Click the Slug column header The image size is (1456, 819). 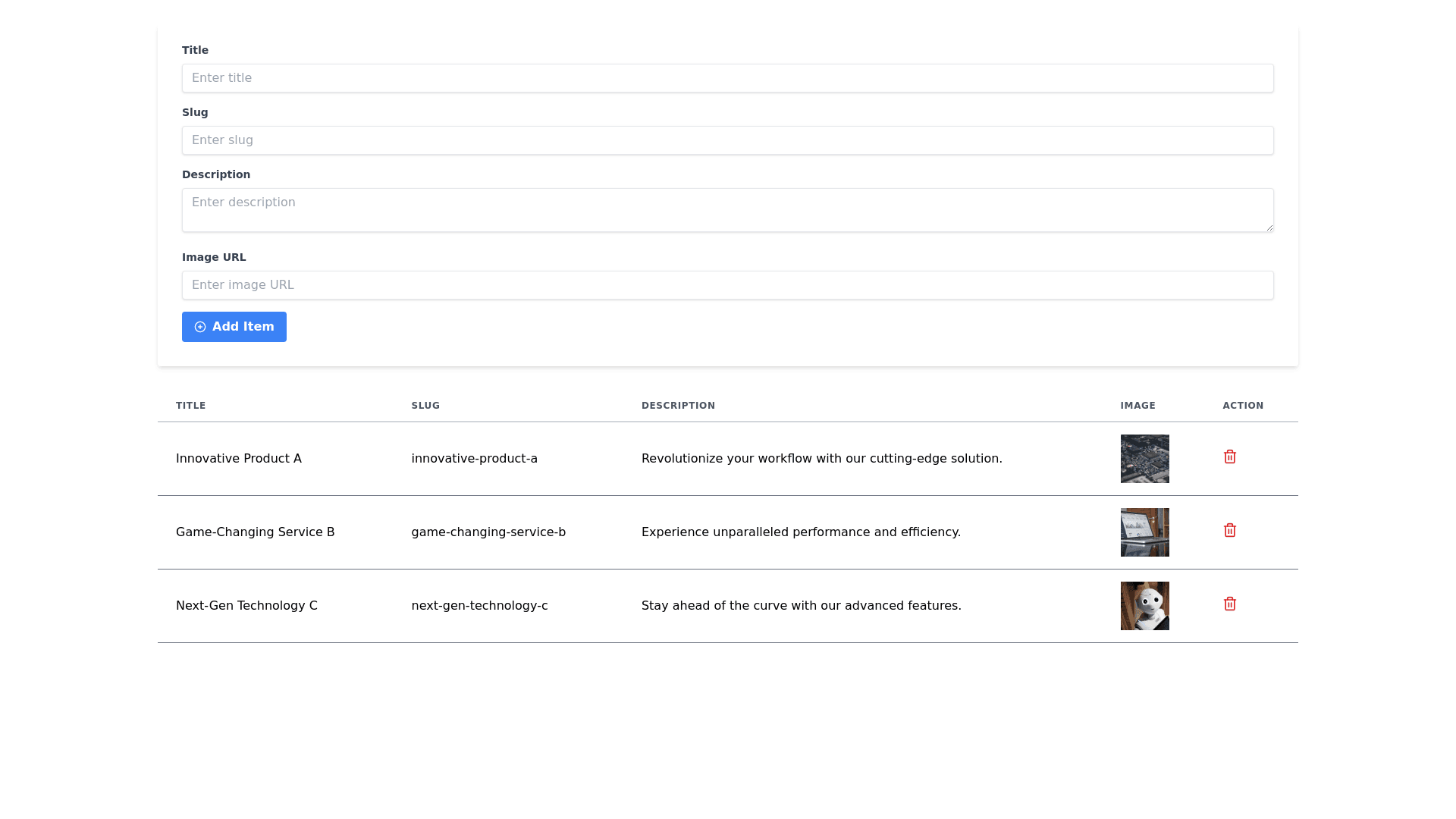425,406
